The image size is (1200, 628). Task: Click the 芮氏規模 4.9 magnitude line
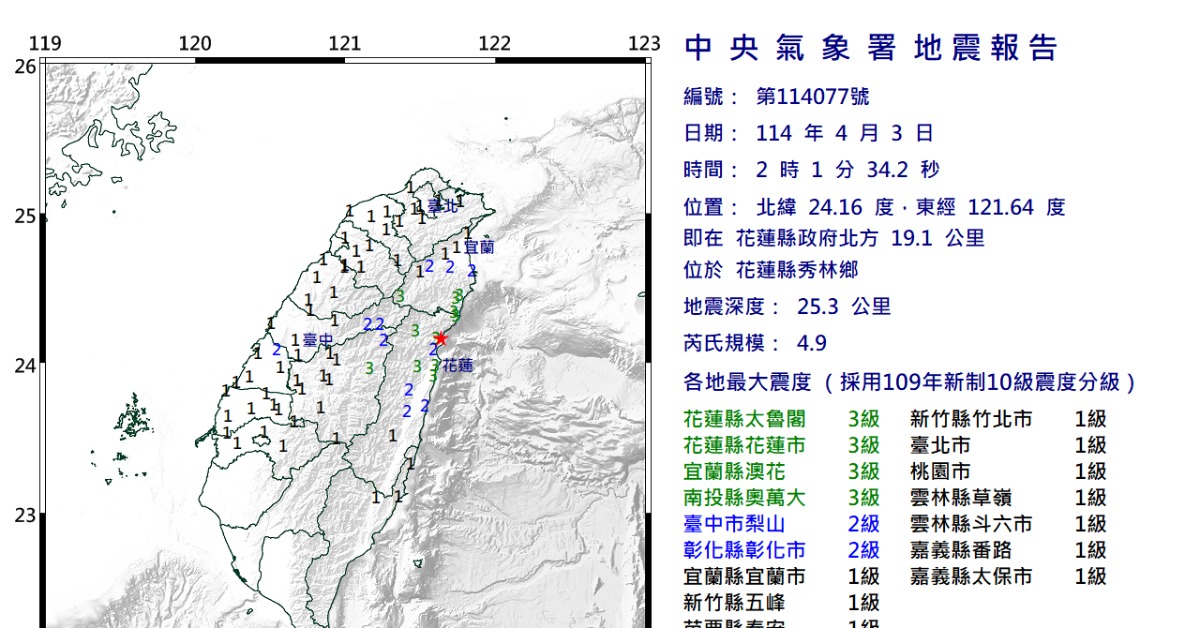pos(755,343)
